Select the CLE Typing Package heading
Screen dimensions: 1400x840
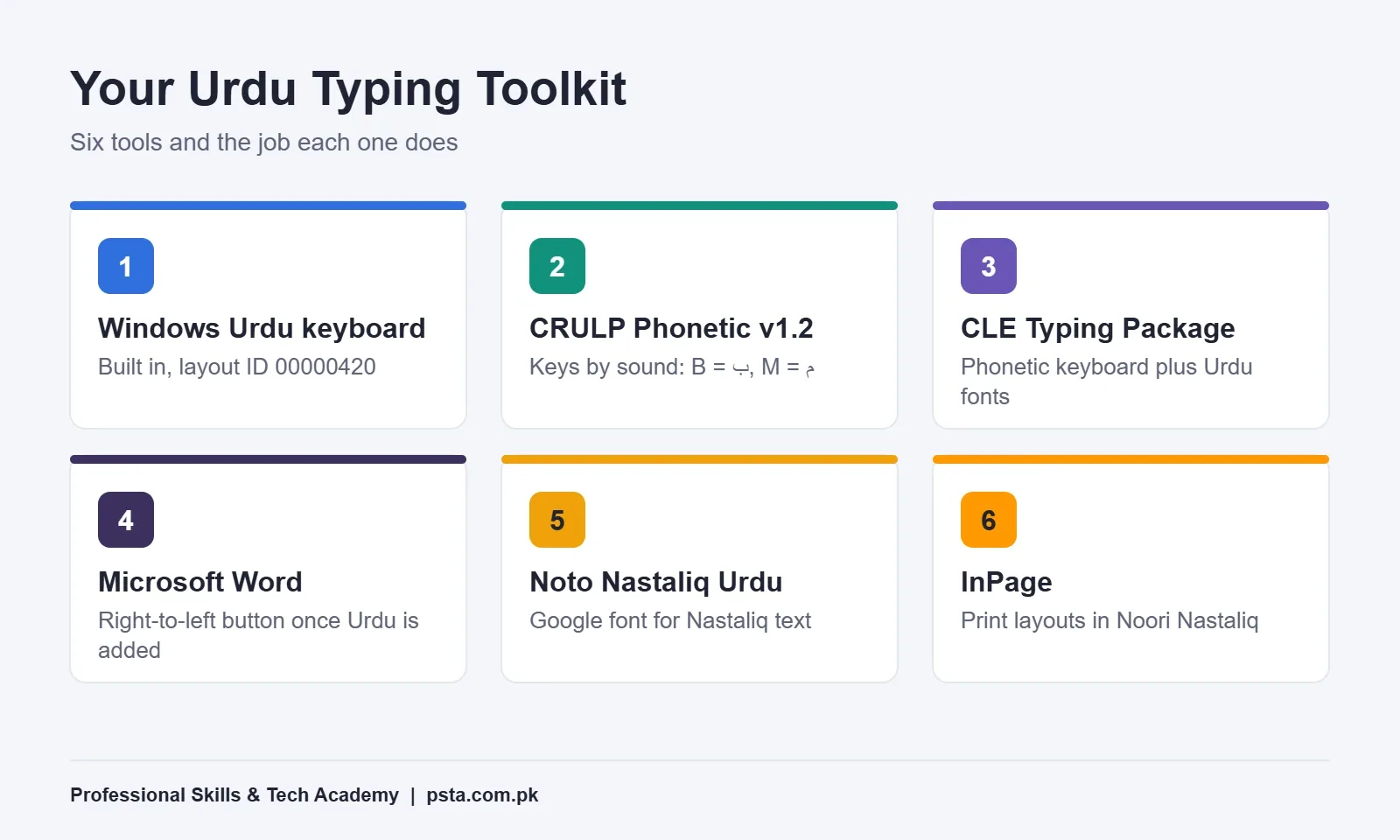click(x=1097, y=328)
